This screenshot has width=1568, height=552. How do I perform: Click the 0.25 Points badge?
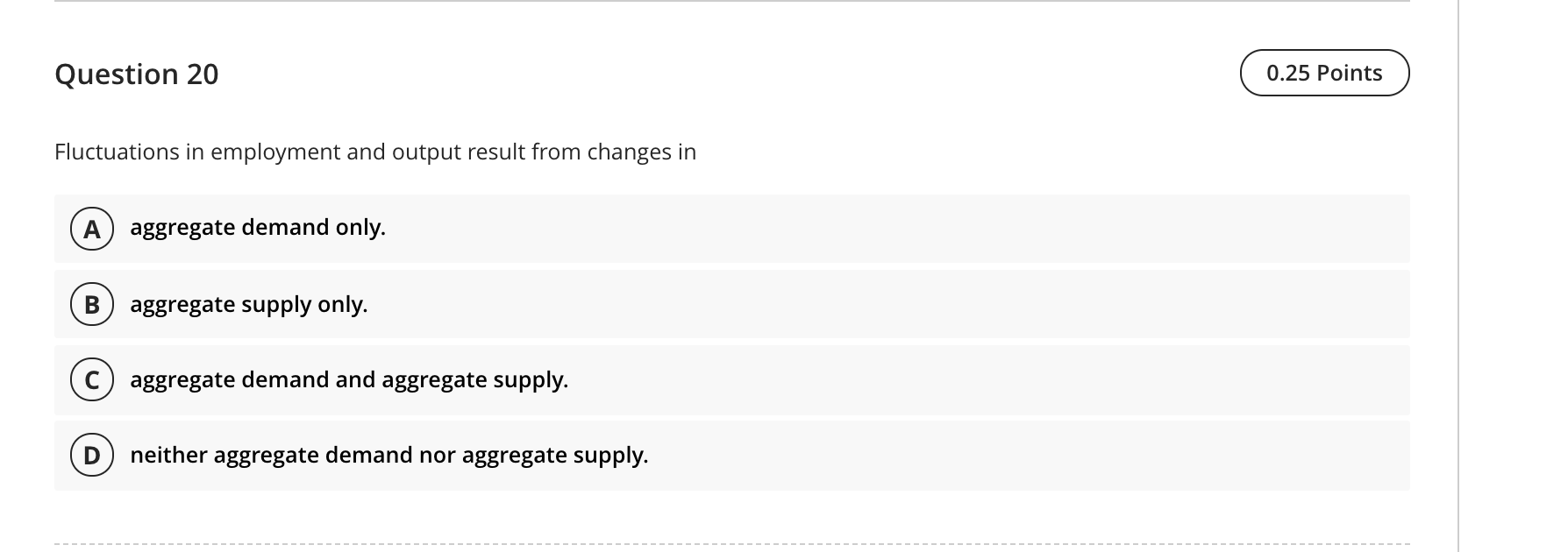1323,73
